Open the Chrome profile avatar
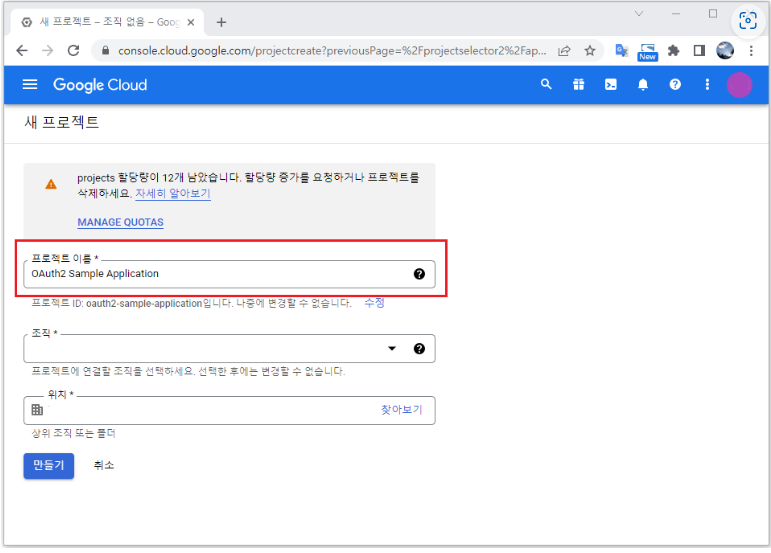This screenshot has width=771, height=553. click(x=725, y=50)
